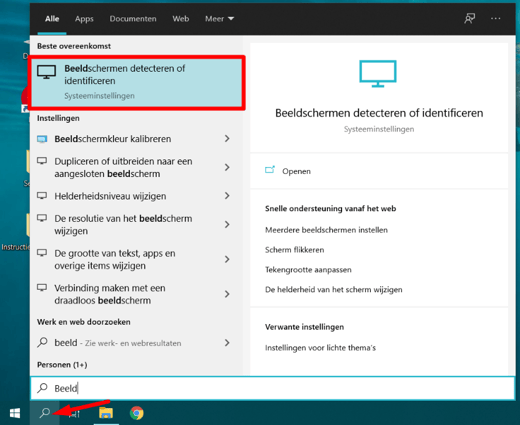This screenshot has height=425, width=520.
Task: Open the Meer dropdown tab
Action: 219,19
